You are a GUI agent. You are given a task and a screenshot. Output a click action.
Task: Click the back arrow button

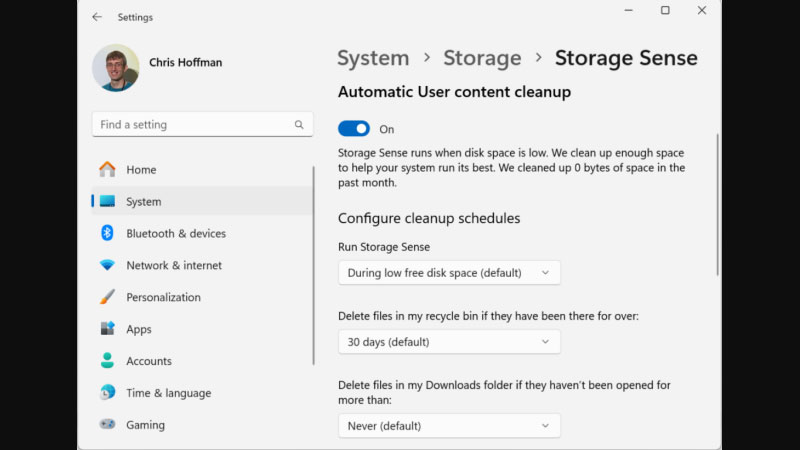pos(97,17)
